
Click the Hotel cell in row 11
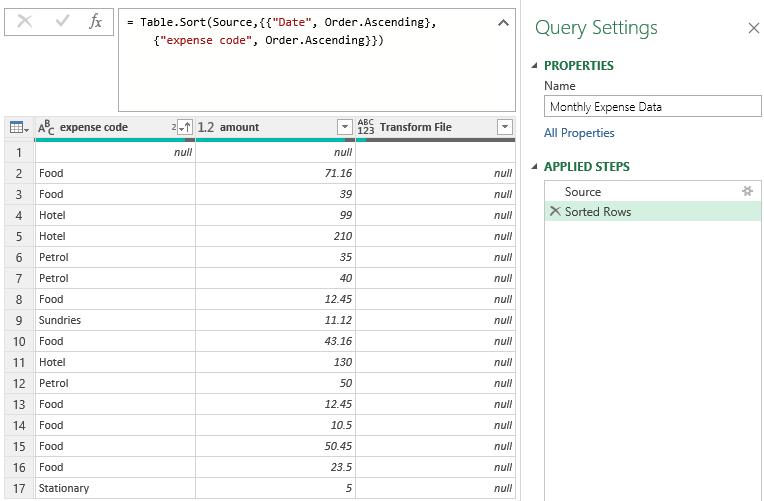click(x=115, y=362)
